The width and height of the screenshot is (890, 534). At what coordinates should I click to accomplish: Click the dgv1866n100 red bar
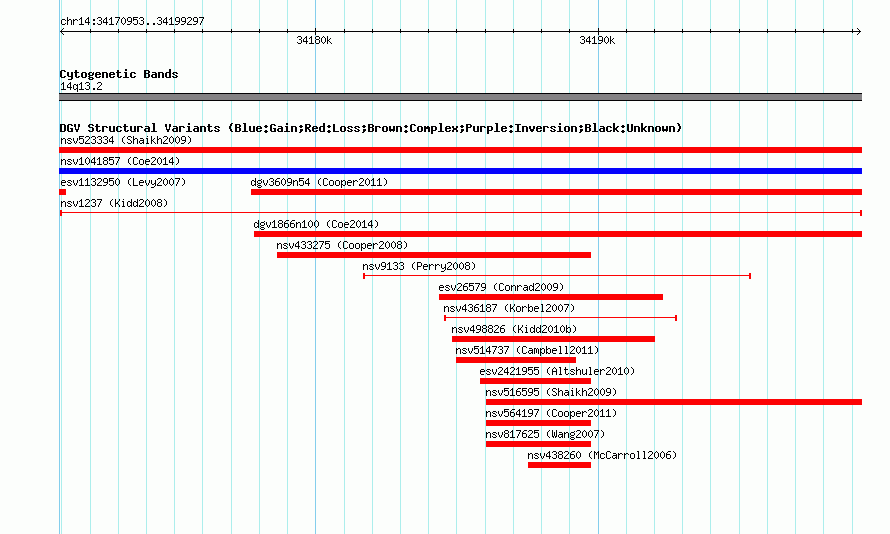pyautogui.click(x=558, y=234)
